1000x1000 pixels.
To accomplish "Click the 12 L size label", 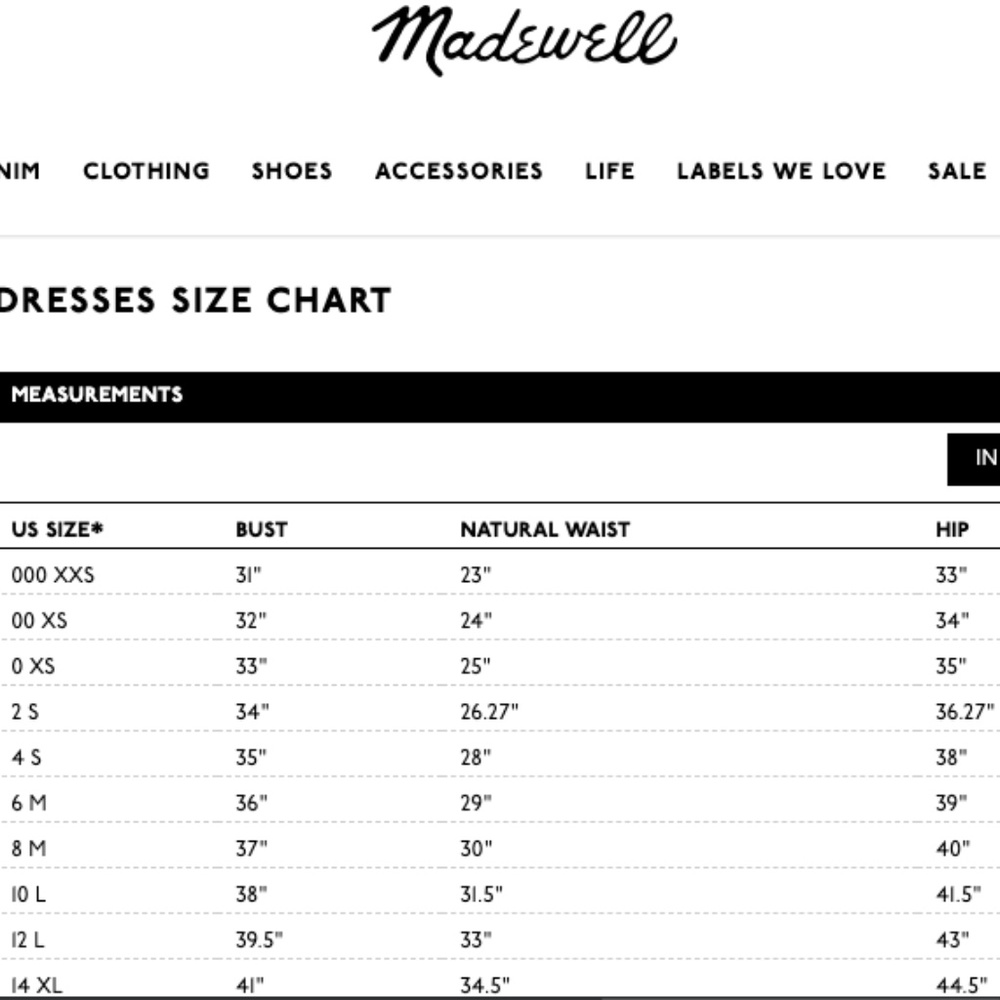I will click(28, 940).
